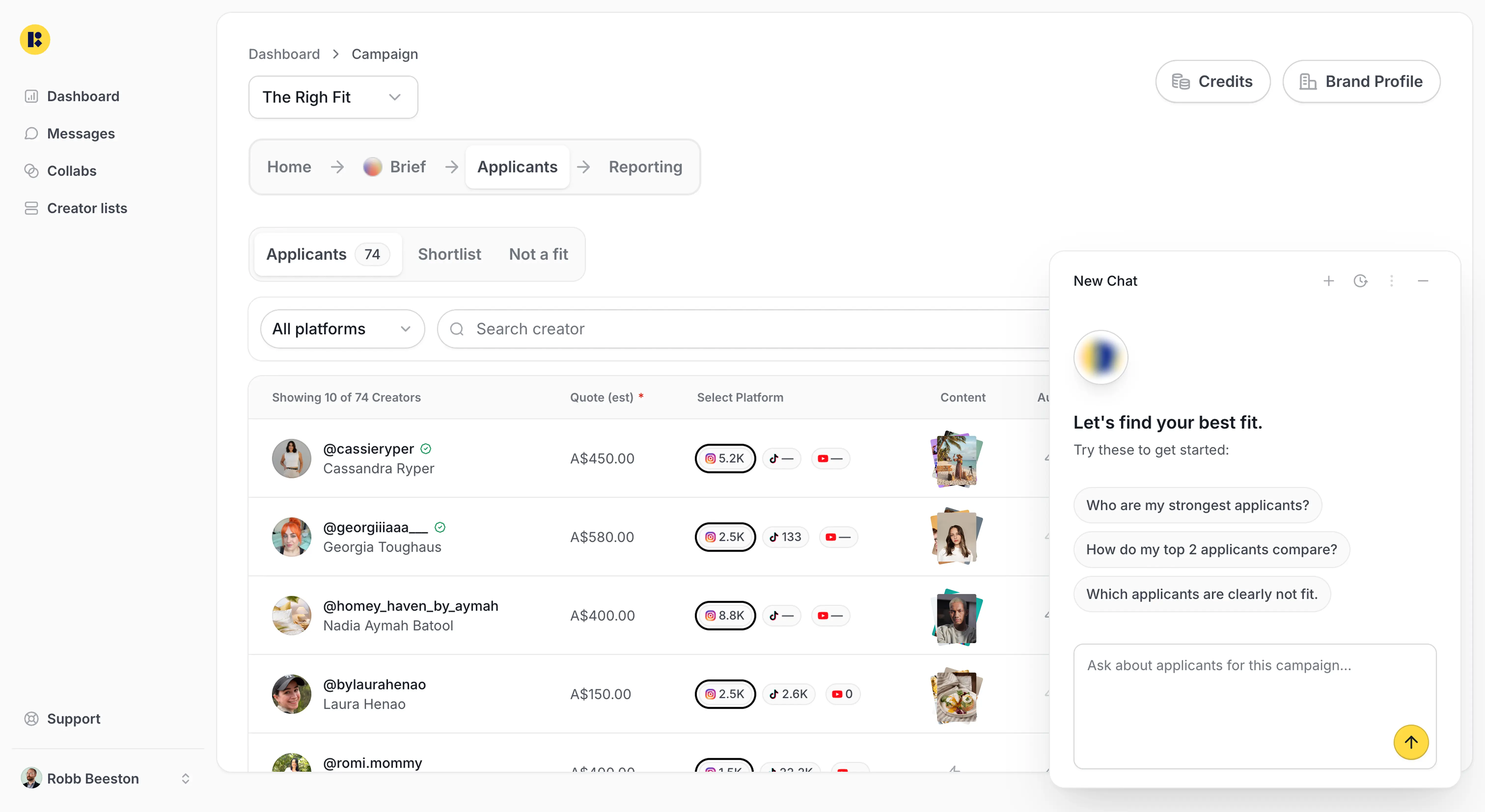Open chat more options menu
The width and height of the screenshot is (1485, 812).
pos(1392,281)
